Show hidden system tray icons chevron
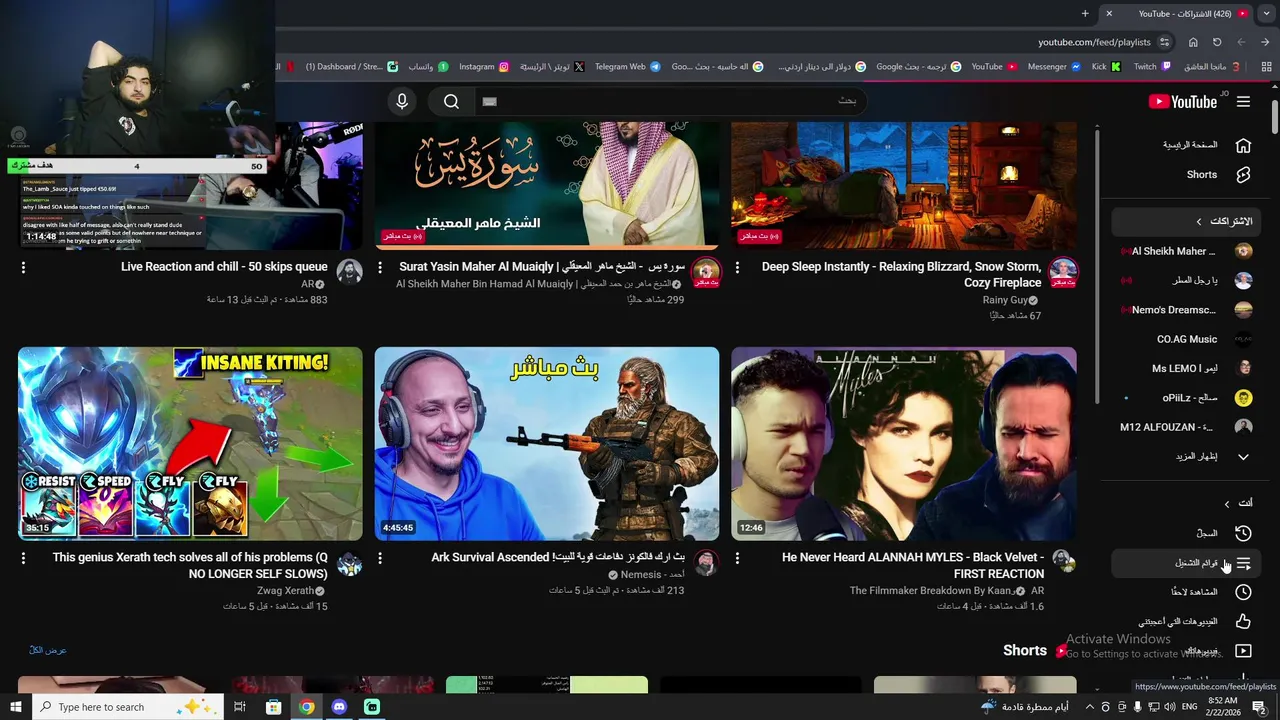 tap(1088, 707)
